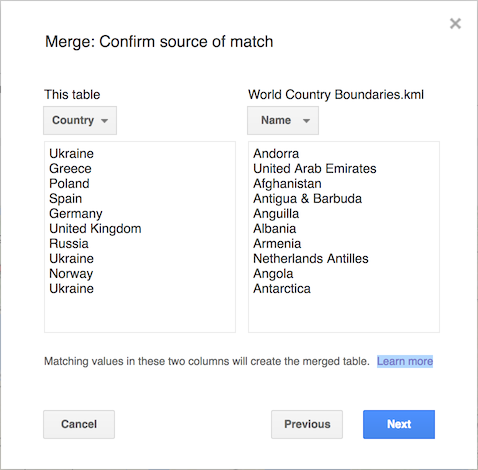Screen dimensions: 478x470
Task: Click Antigua & Barbuda entry
Action: (x=307, y=199)
